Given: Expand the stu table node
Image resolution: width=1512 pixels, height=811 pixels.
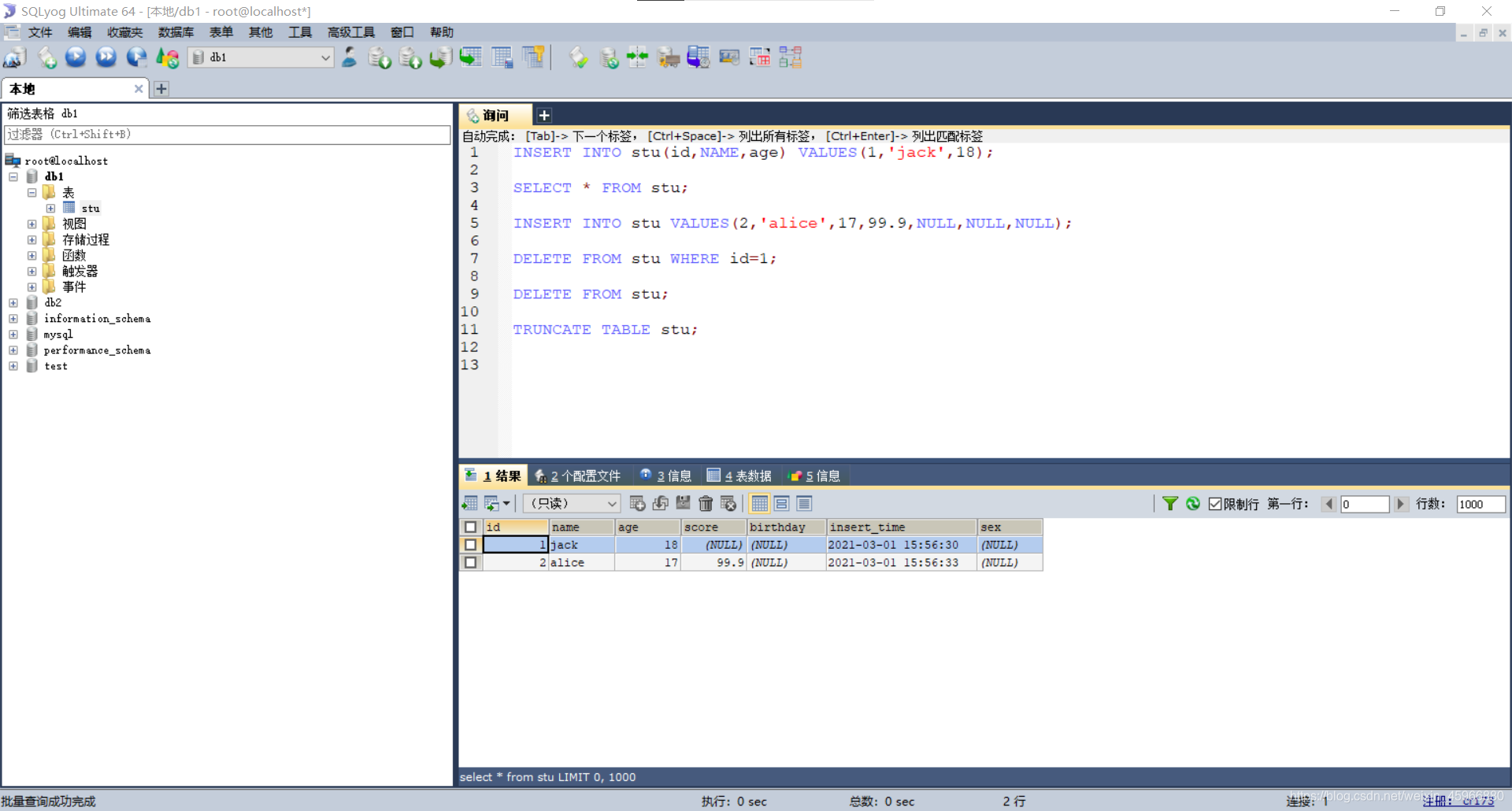Looking at the screenshot, I should pos(50,209).
